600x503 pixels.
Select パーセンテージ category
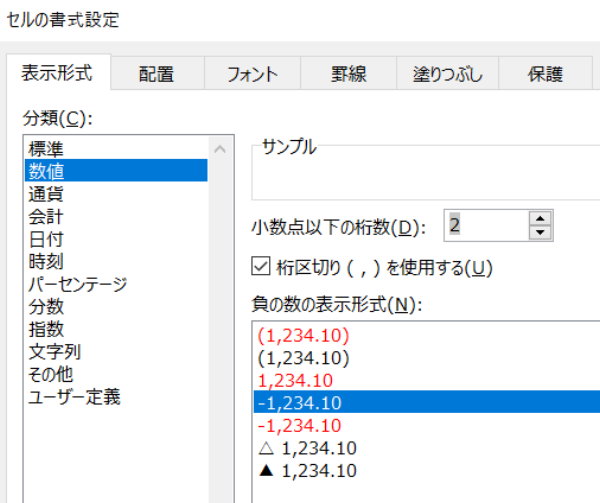[x=78, y=284]
